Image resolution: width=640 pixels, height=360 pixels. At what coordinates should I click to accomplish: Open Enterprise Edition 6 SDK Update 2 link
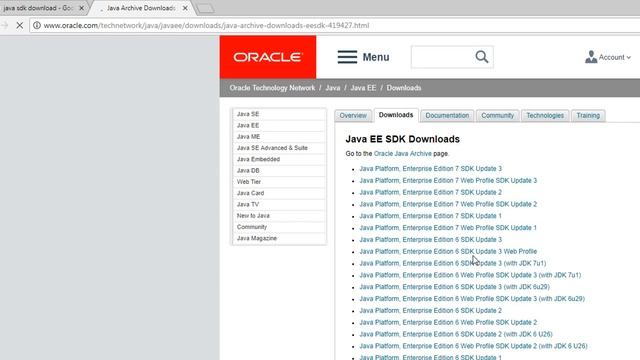tap(431, 311)
